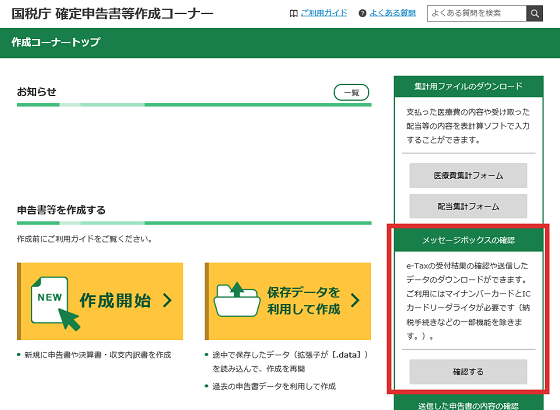Click the chevron arrow on the 作成開始 banner
The height and width of the screenshot is (410, 560).
coord(167,300)
